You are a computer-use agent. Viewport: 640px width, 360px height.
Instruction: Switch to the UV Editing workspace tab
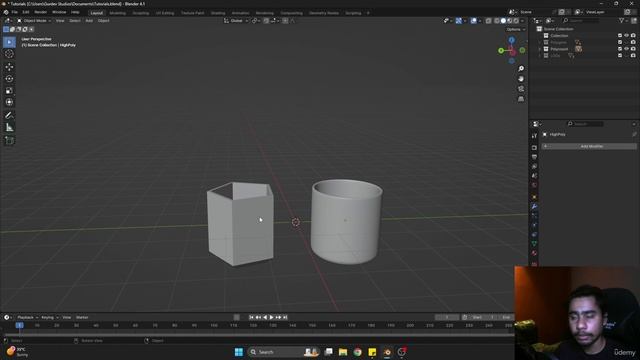tap(165, 13)
